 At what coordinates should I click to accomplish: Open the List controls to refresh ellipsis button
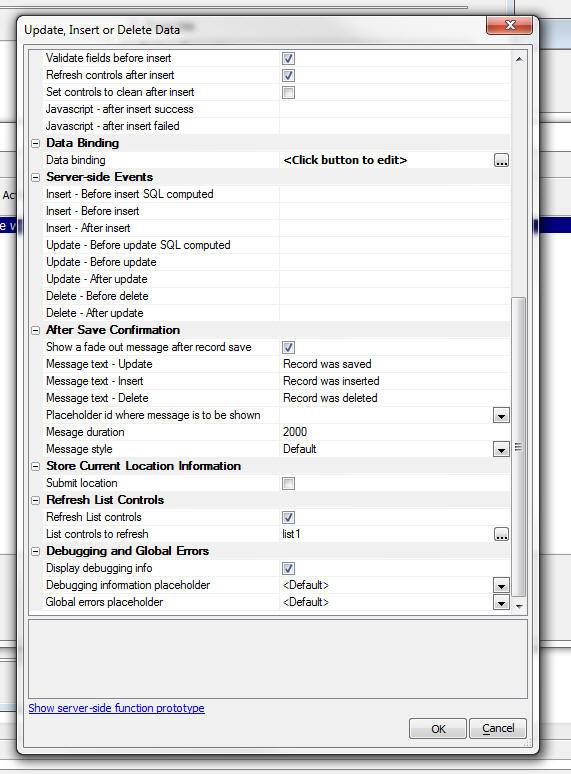(501, 534)
